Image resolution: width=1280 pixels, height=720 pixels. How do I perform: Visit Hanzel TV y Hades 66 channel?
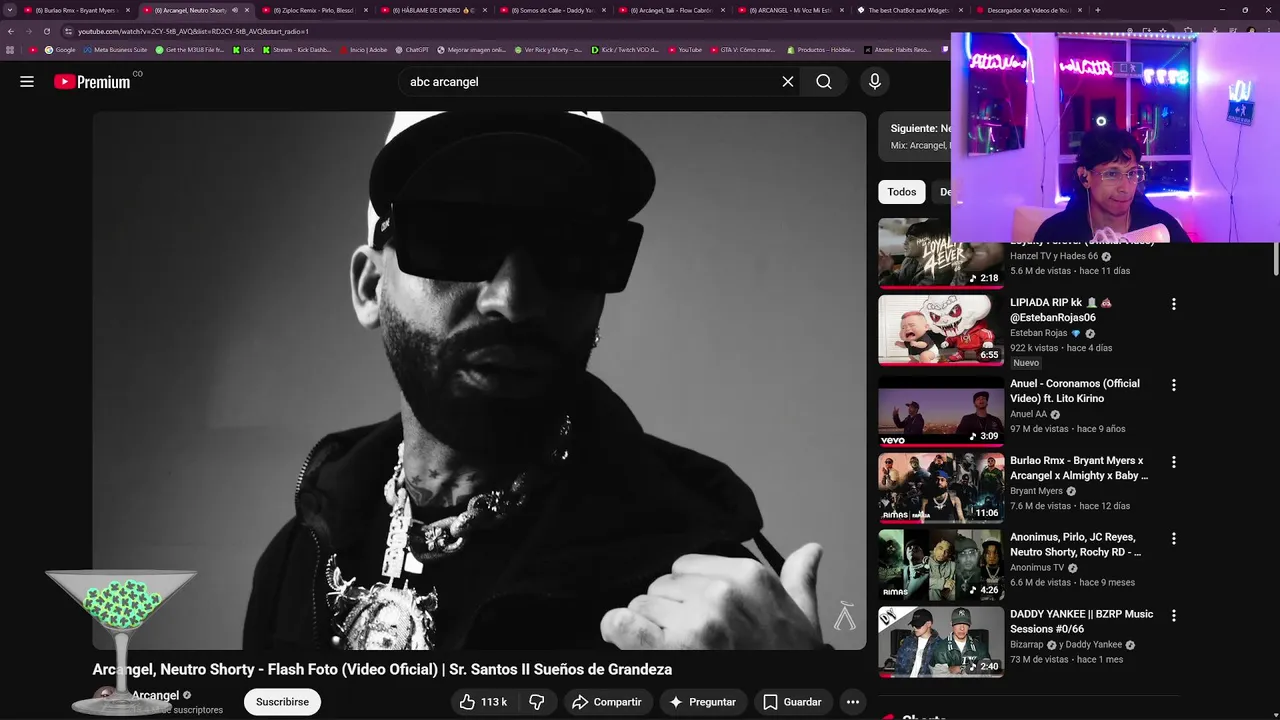(x=1054, y=256)
